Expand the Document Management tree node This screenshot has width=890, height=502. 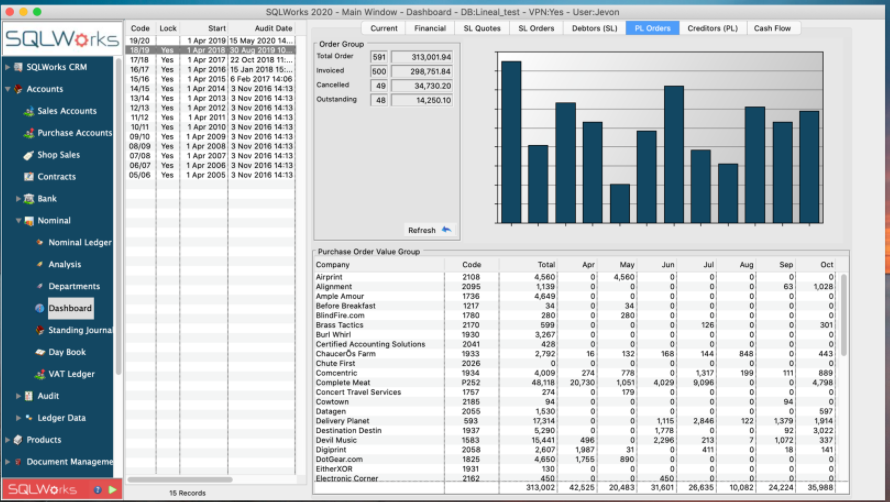click(7, 462)
